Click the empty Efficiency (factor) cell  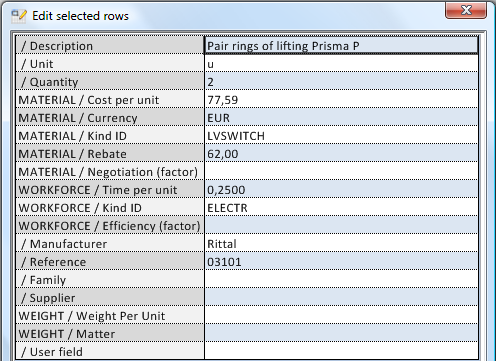click(341, 225)
